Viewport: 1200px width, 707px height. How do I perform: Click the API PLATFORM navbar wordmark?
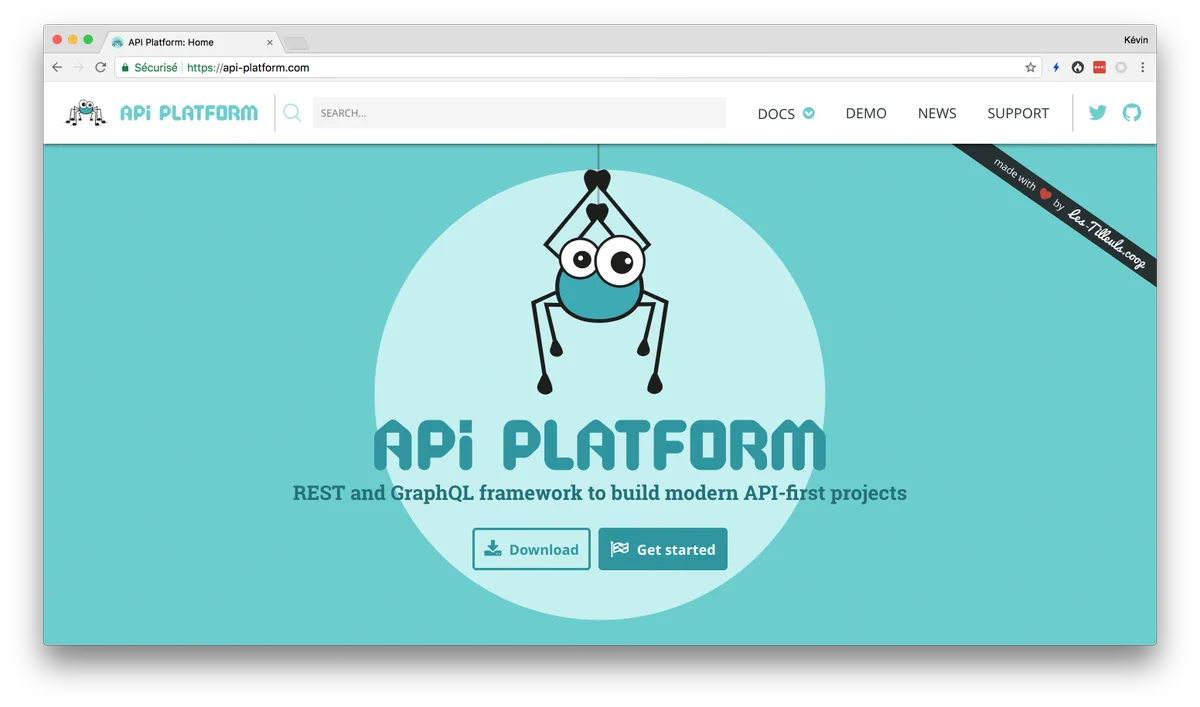click(x=188, y=113)
